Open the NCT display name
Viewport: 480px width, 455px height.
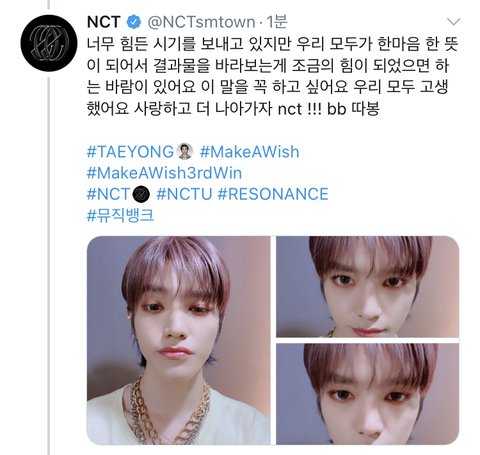103,22
